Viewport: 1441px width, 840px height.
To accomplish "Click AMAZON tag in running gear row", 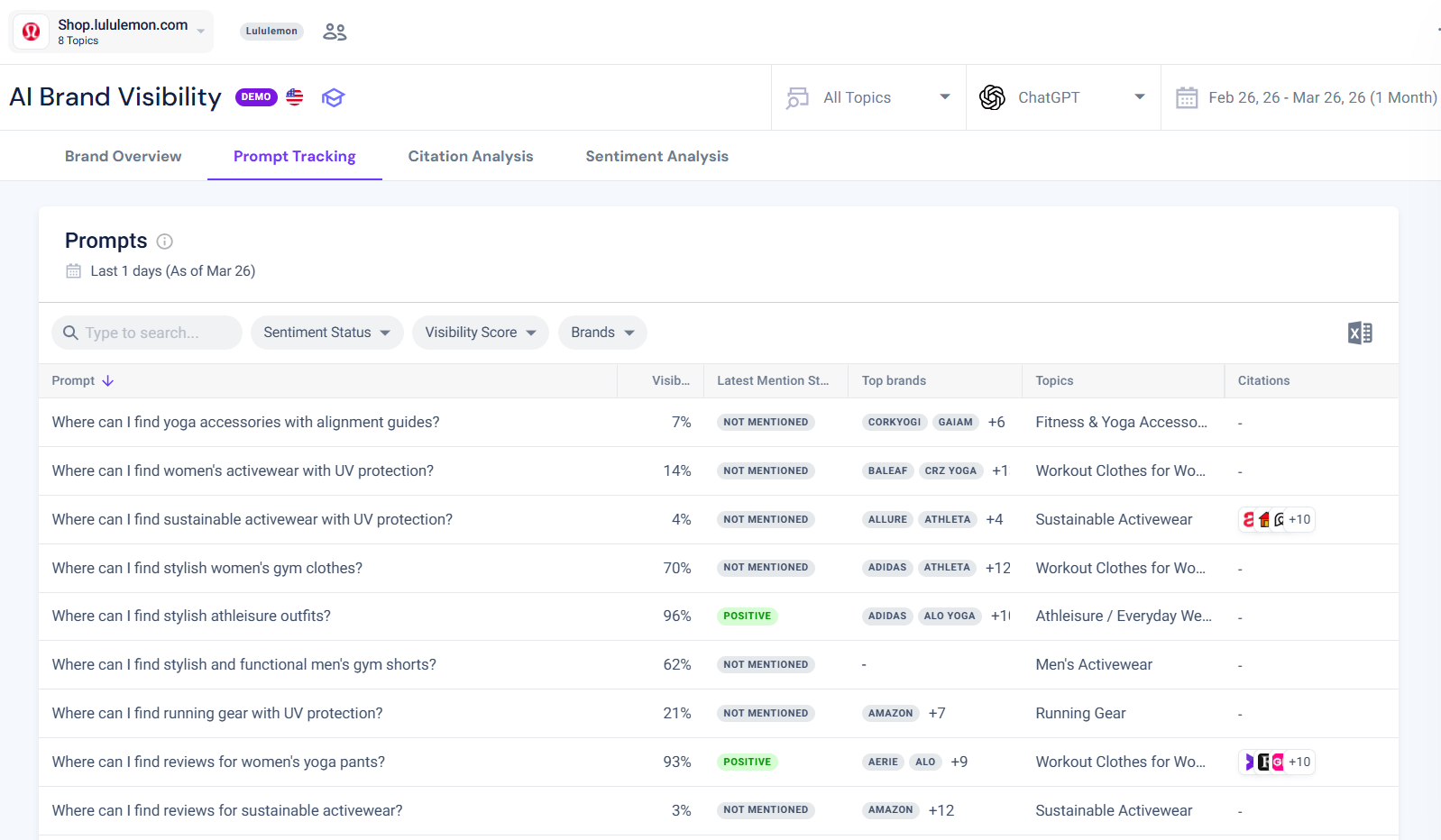I will 891,713.
